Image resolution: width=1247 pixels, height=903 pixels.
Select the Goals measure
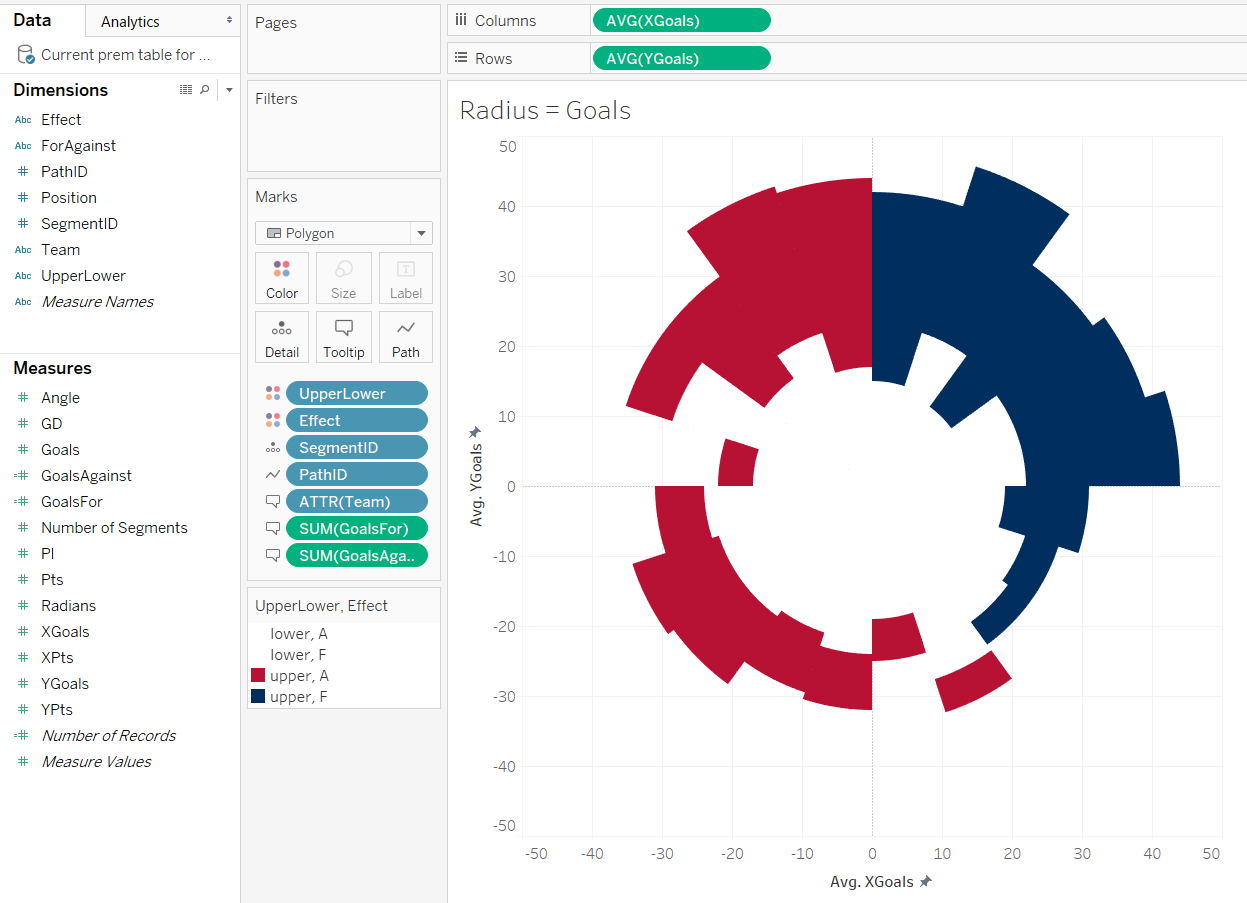point(60,449)
